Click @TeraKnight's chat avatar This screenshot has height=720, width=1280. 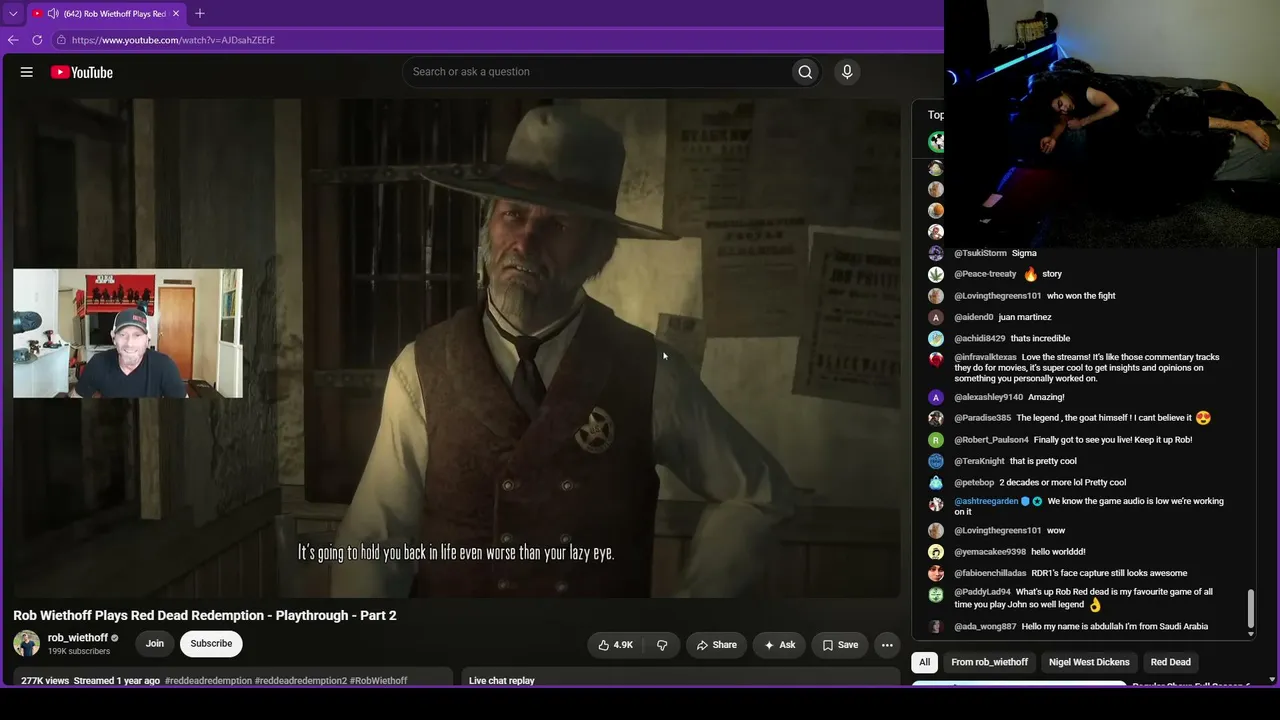tap(936, 461)
